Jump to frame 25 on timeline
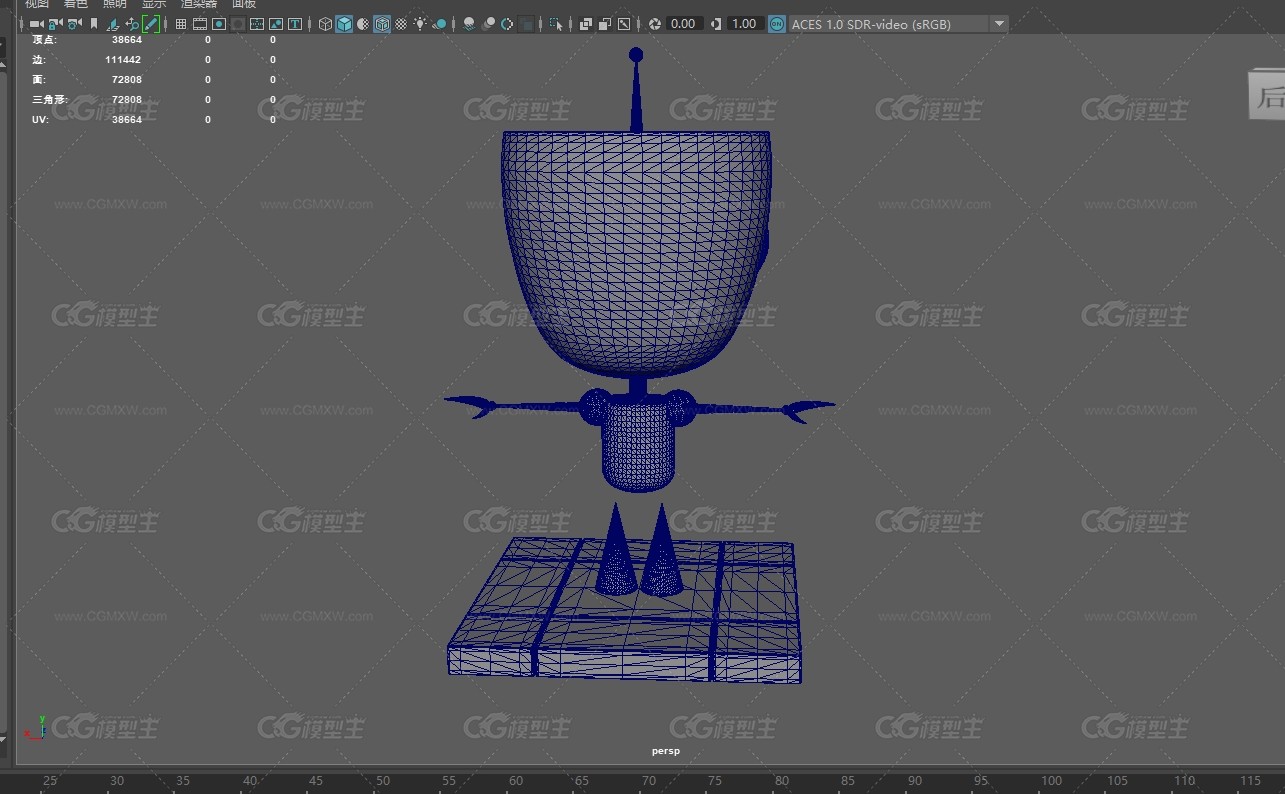This screenshot has width=1285, height=794. pos(50,781)
